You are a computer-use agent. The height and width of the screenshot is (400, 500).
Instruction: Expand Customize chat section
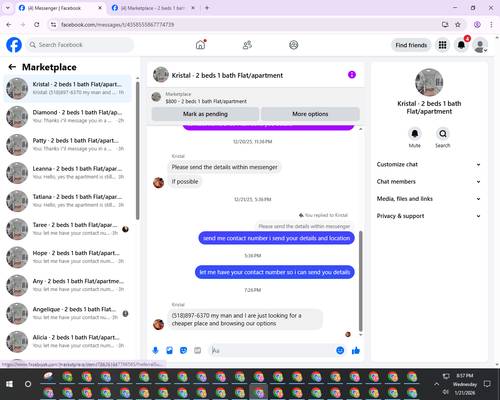429,164
